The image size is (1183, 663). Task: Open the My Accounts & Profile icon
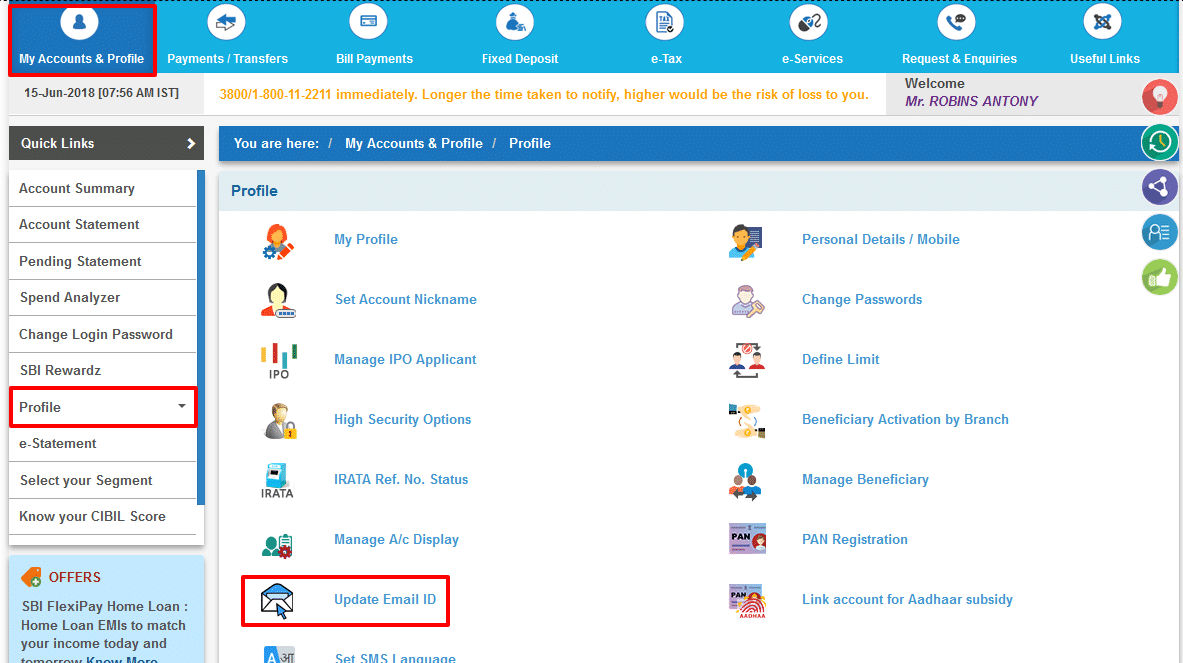click(79, 23)
